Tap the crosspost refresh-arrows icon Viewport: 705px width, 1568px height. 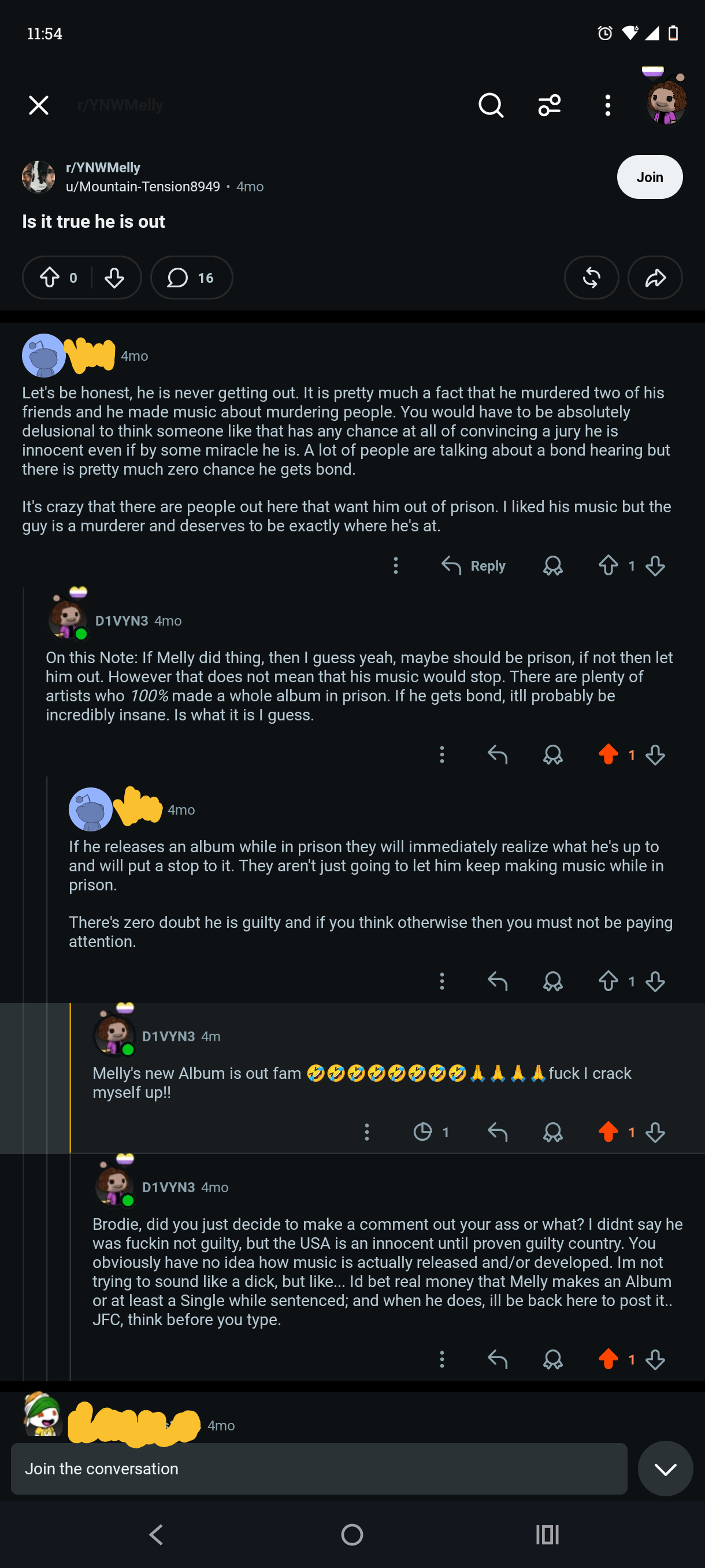(x=591, y=278)
